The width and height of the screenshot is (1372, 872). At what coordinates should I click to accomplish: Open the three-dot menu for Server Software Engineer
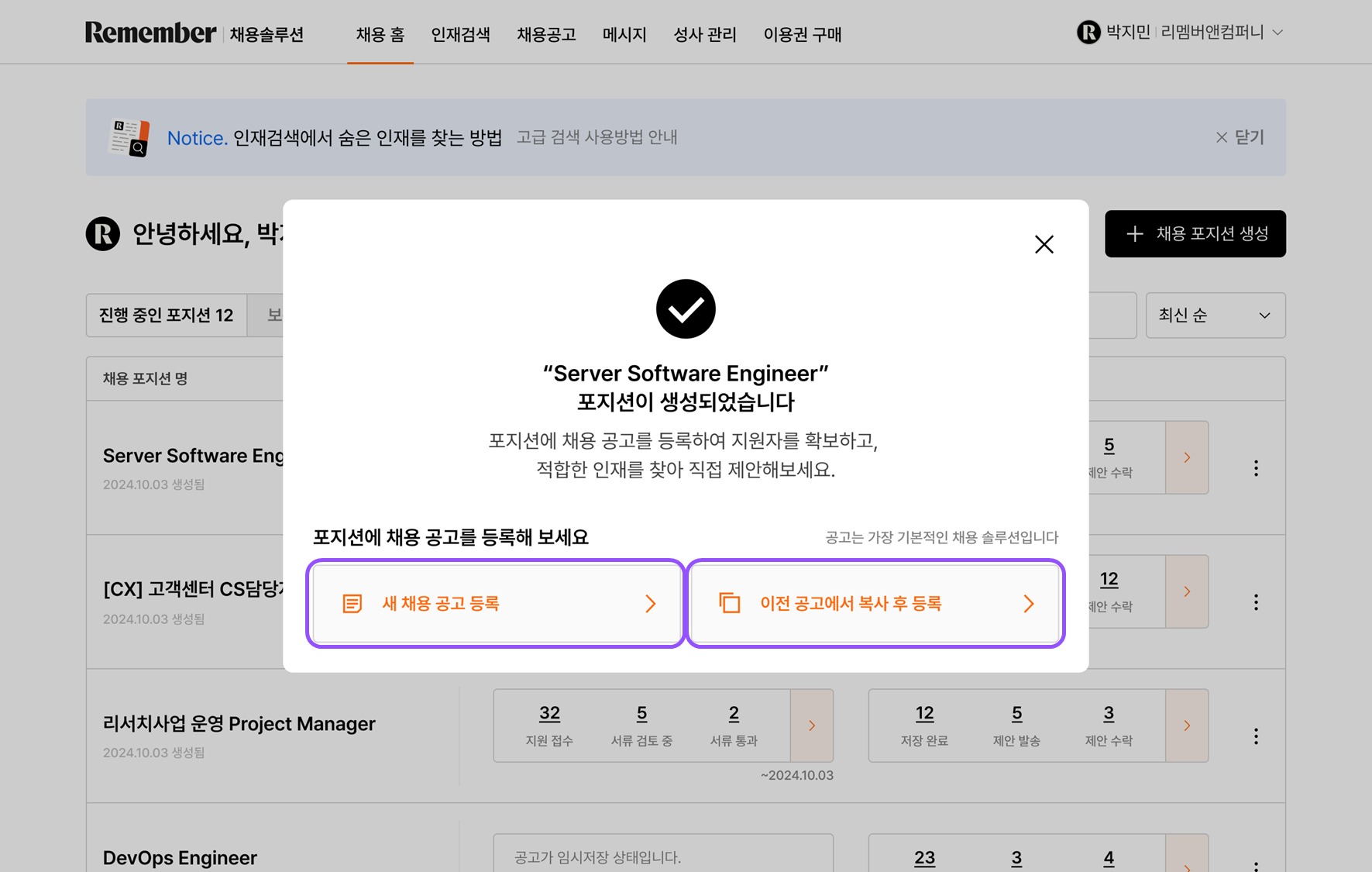coord(1256,468)
